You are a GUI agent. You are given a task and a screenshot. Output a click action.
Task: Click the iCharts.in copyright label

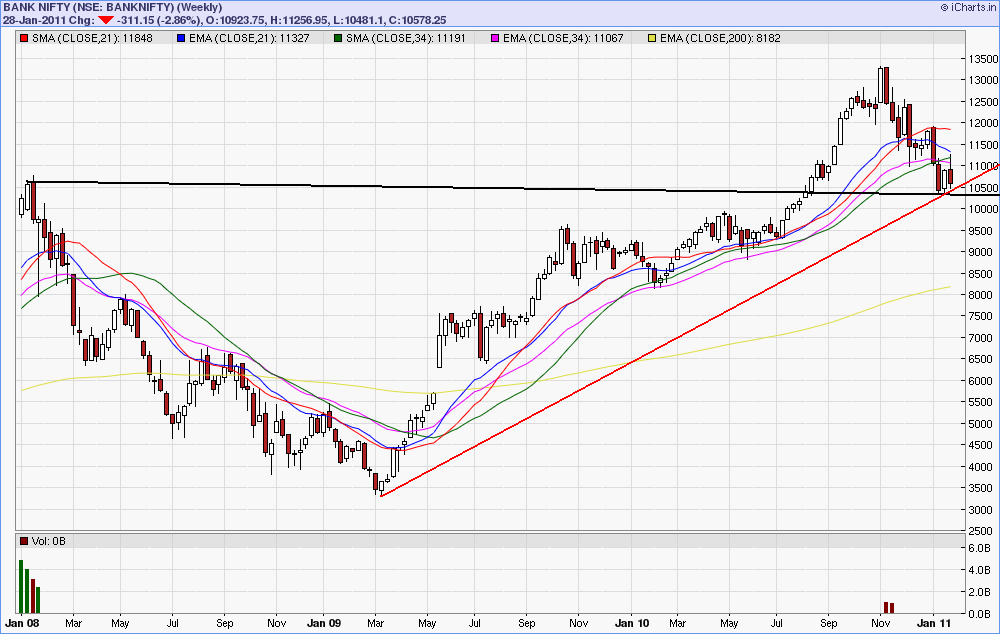point(969,7)
